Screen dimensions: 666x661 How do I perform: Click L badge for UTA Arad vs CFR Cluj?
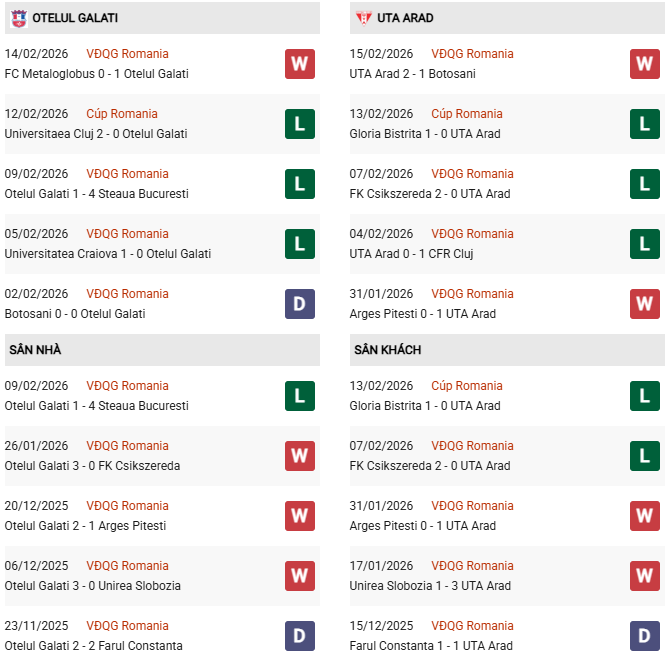644,244
